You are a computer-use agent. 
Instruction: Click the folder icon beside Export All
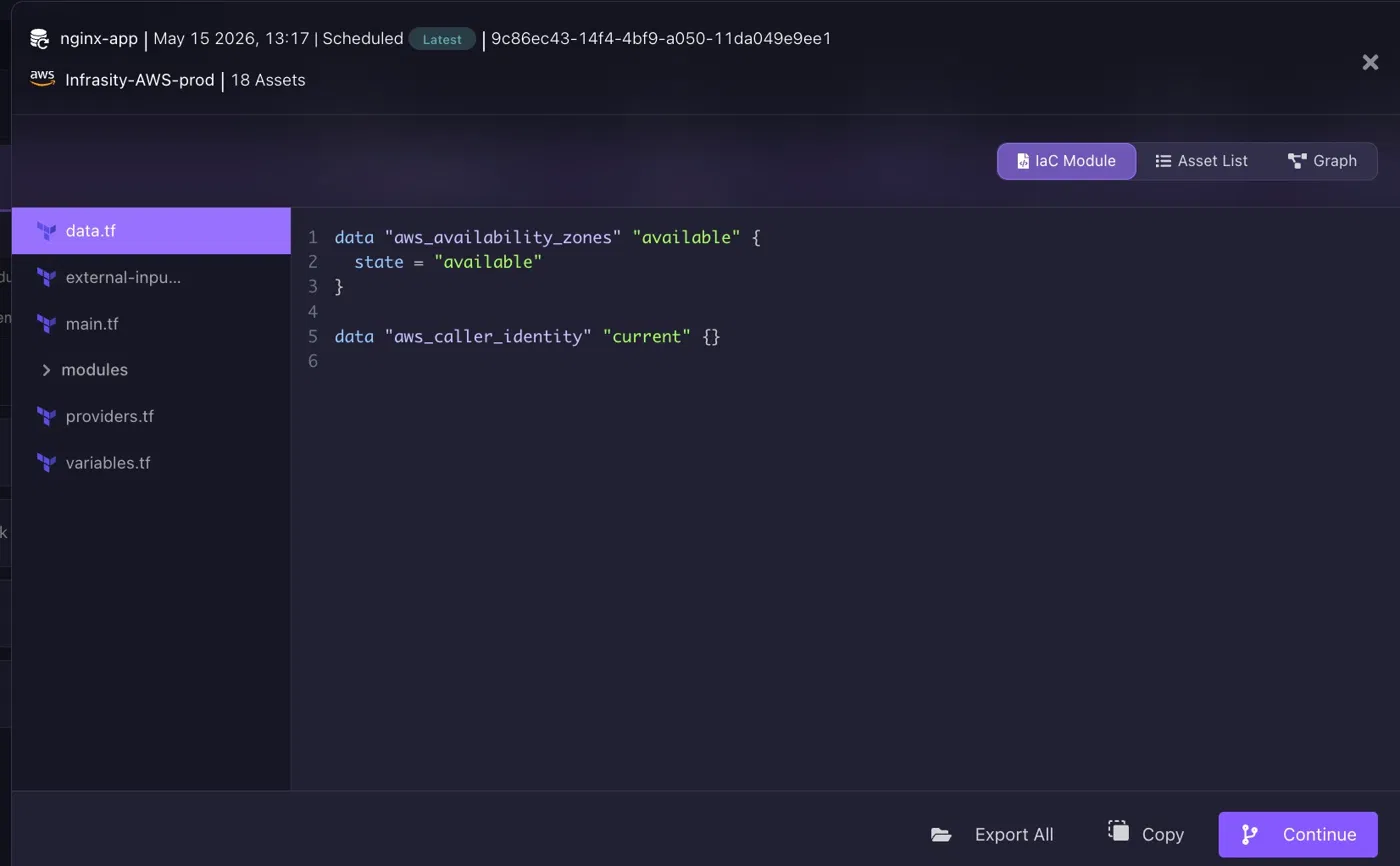[941, 834]
